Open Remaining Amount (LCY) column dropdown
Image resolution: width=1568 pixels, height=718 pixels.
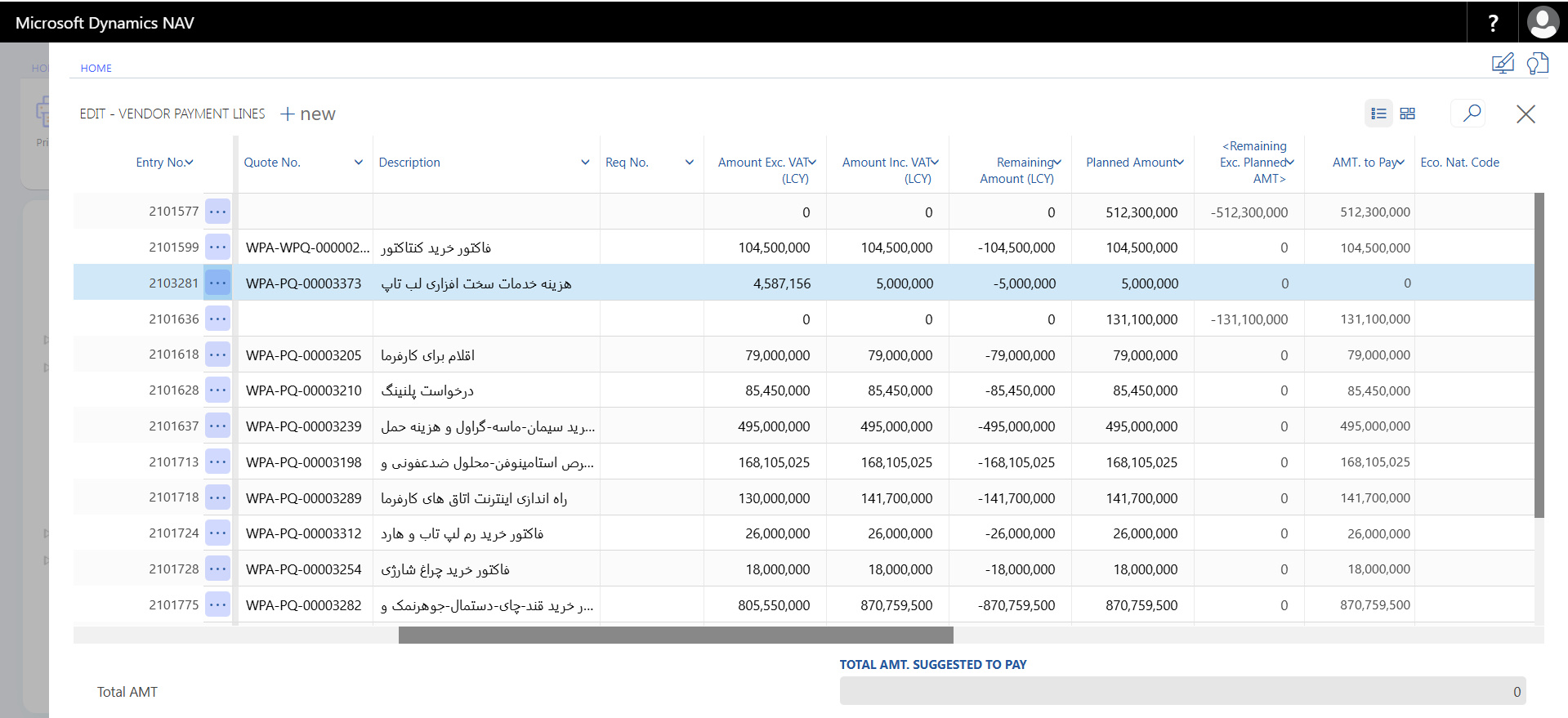tap(1057, 163)
